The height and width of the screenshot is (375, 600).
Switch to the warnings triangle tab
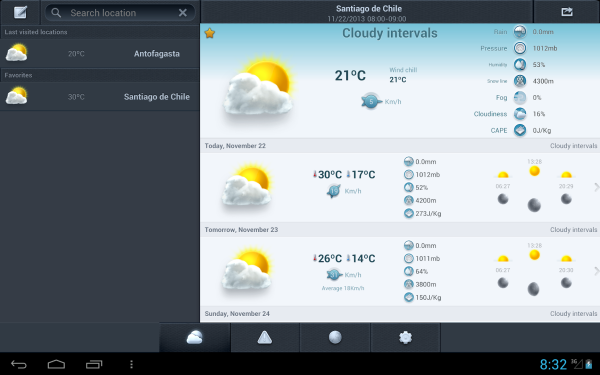pyautogui.click(x=265, y=338)
